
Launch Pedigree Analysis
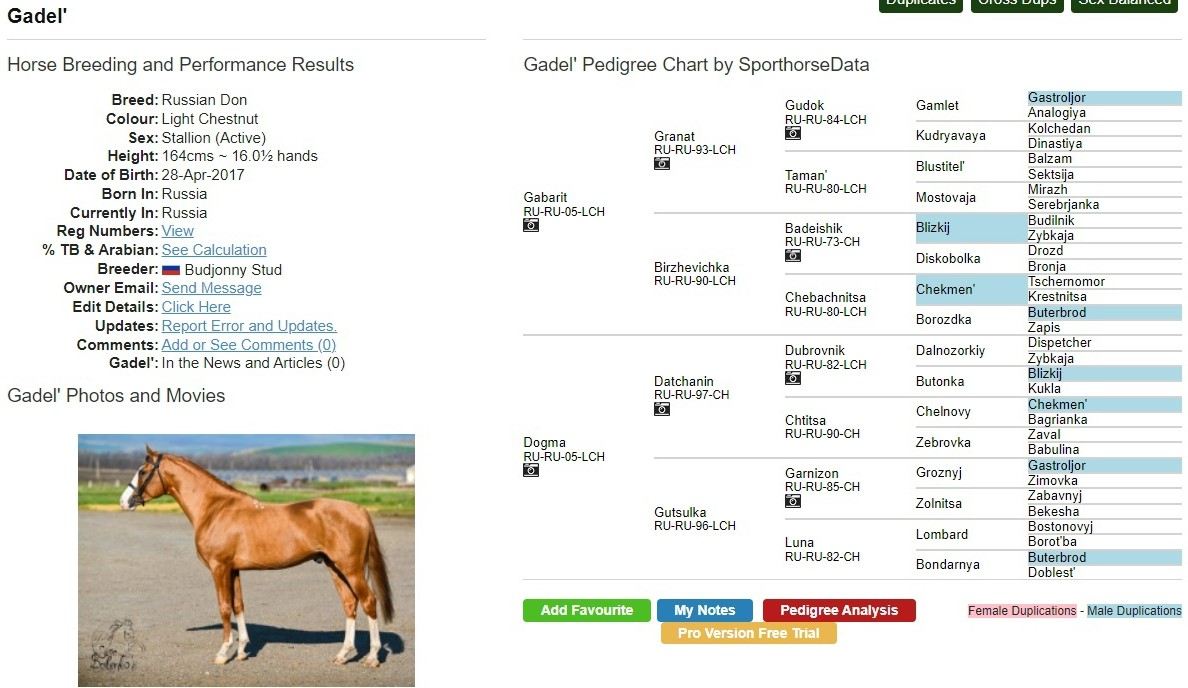(839, 610)
